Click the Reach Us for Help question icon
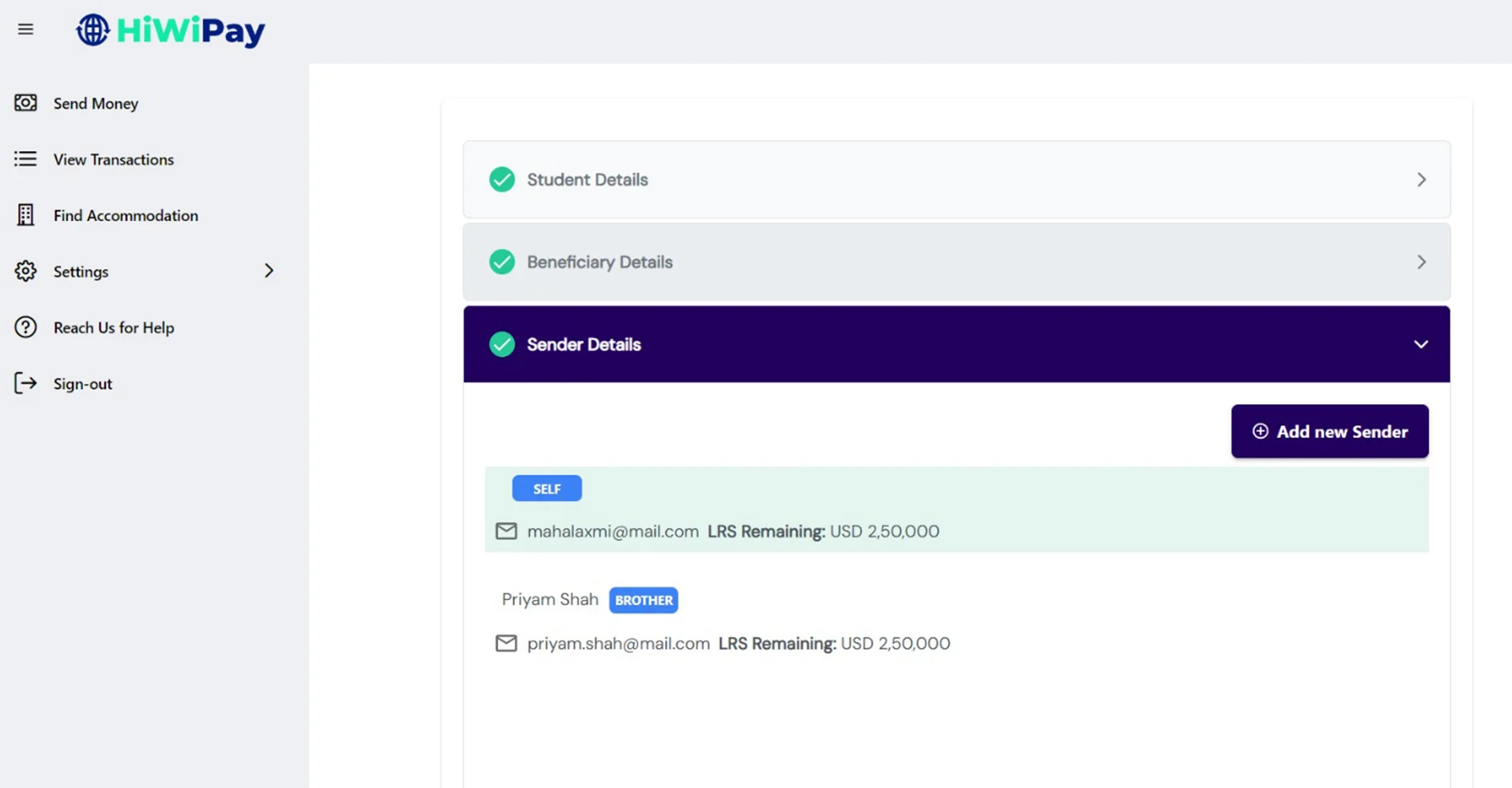This screenshot has width=1512, height=788. 26,327
